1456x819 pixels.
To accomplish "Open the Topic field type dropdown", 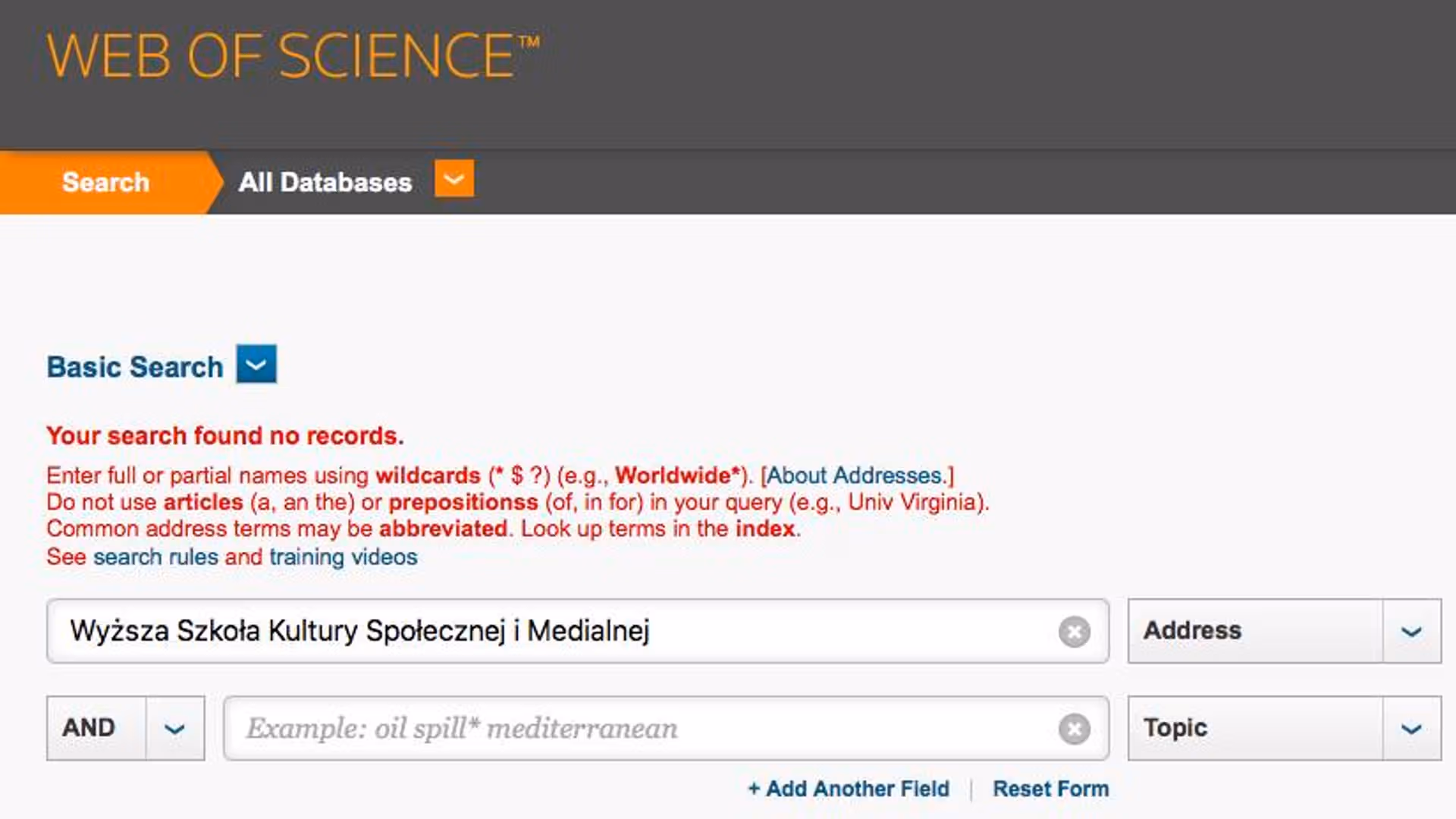I will pyautogui.click(x=1410, y=729).
